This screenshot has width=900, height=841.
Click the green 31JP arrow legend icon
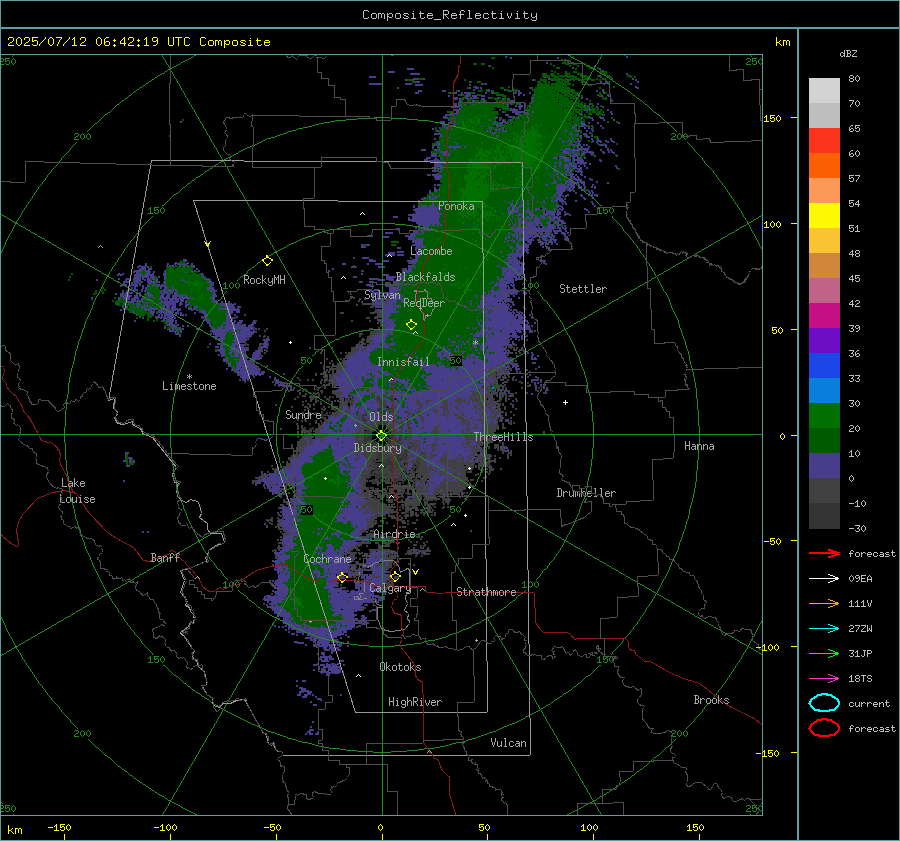tap(824, 653)
